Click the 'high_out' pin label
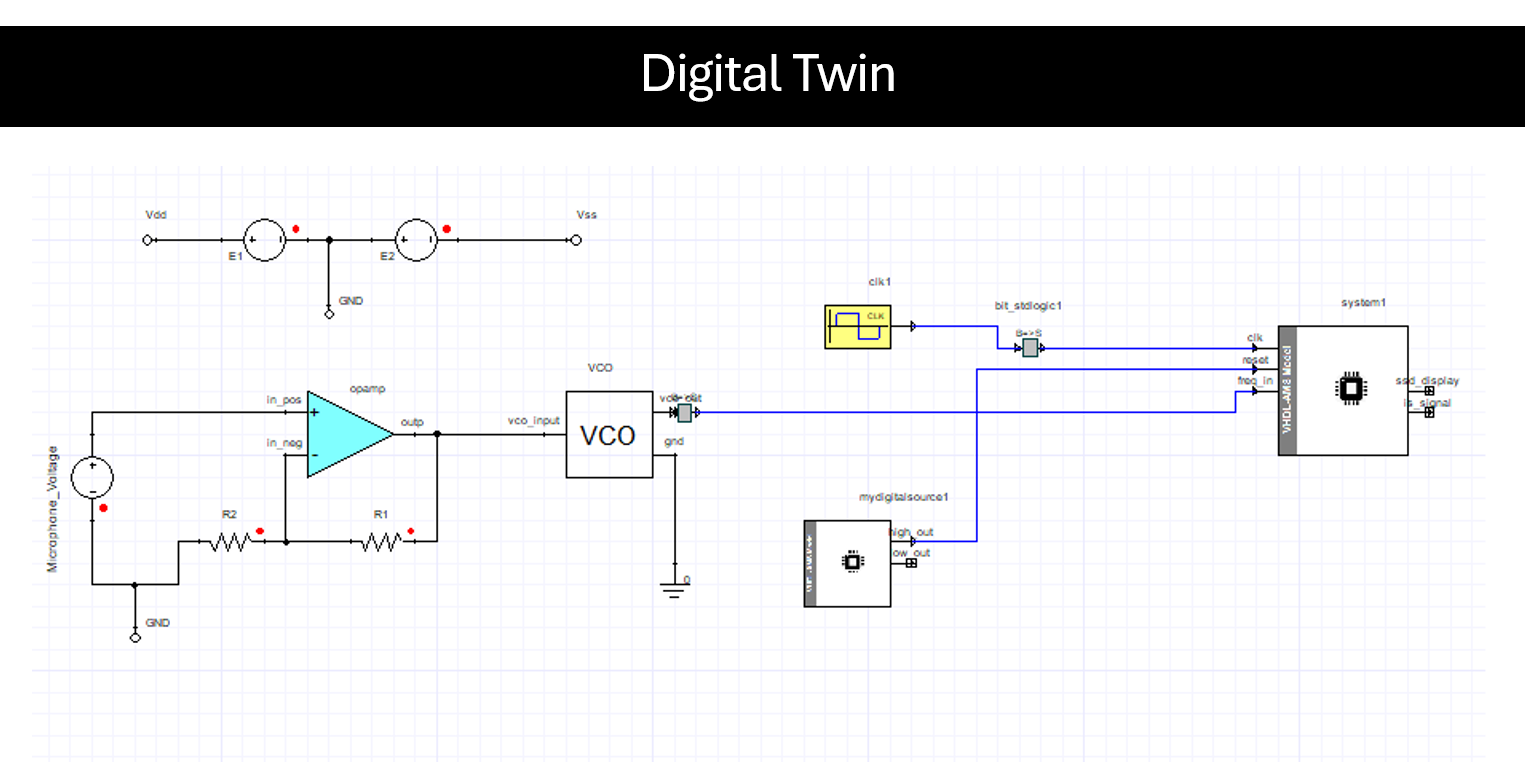The height and width of the screenshot is (762, 1525). click(x=912, y=532)
